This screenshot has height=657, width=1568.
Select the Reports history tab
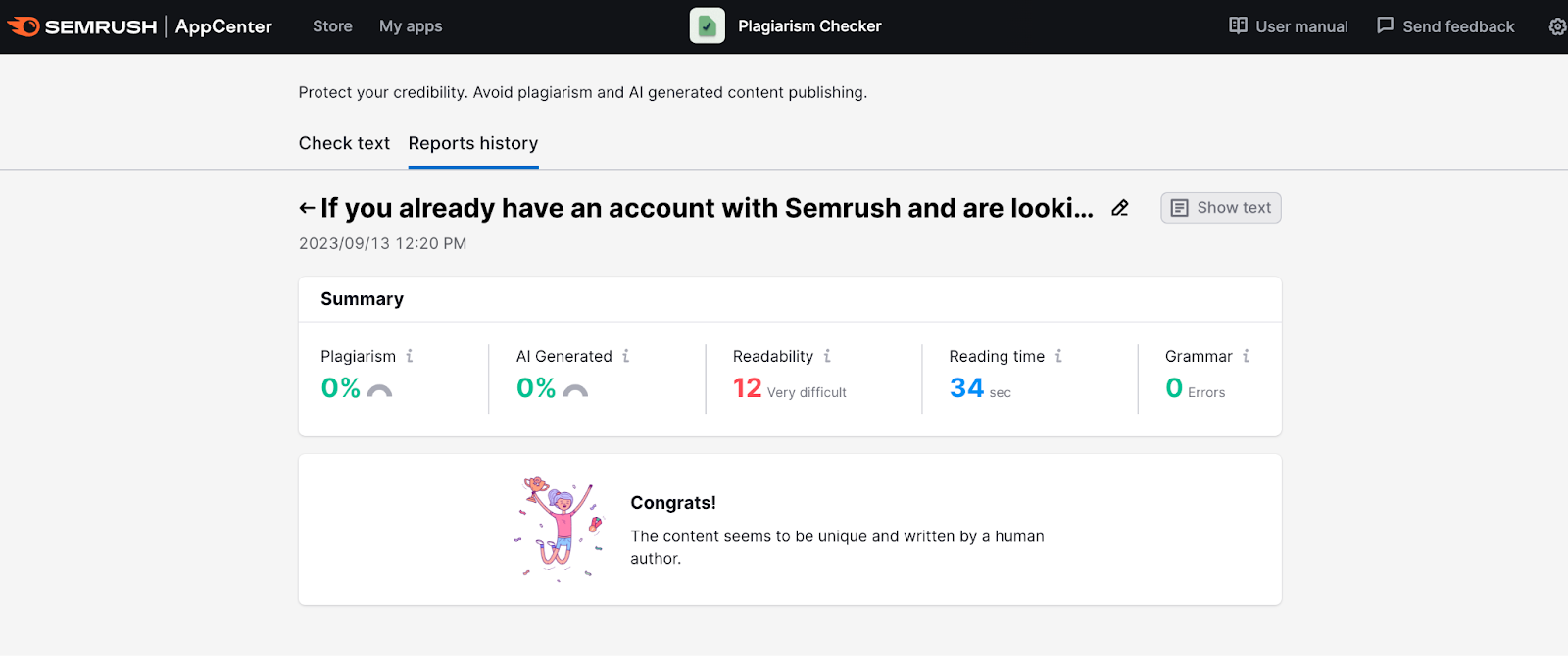473,143
